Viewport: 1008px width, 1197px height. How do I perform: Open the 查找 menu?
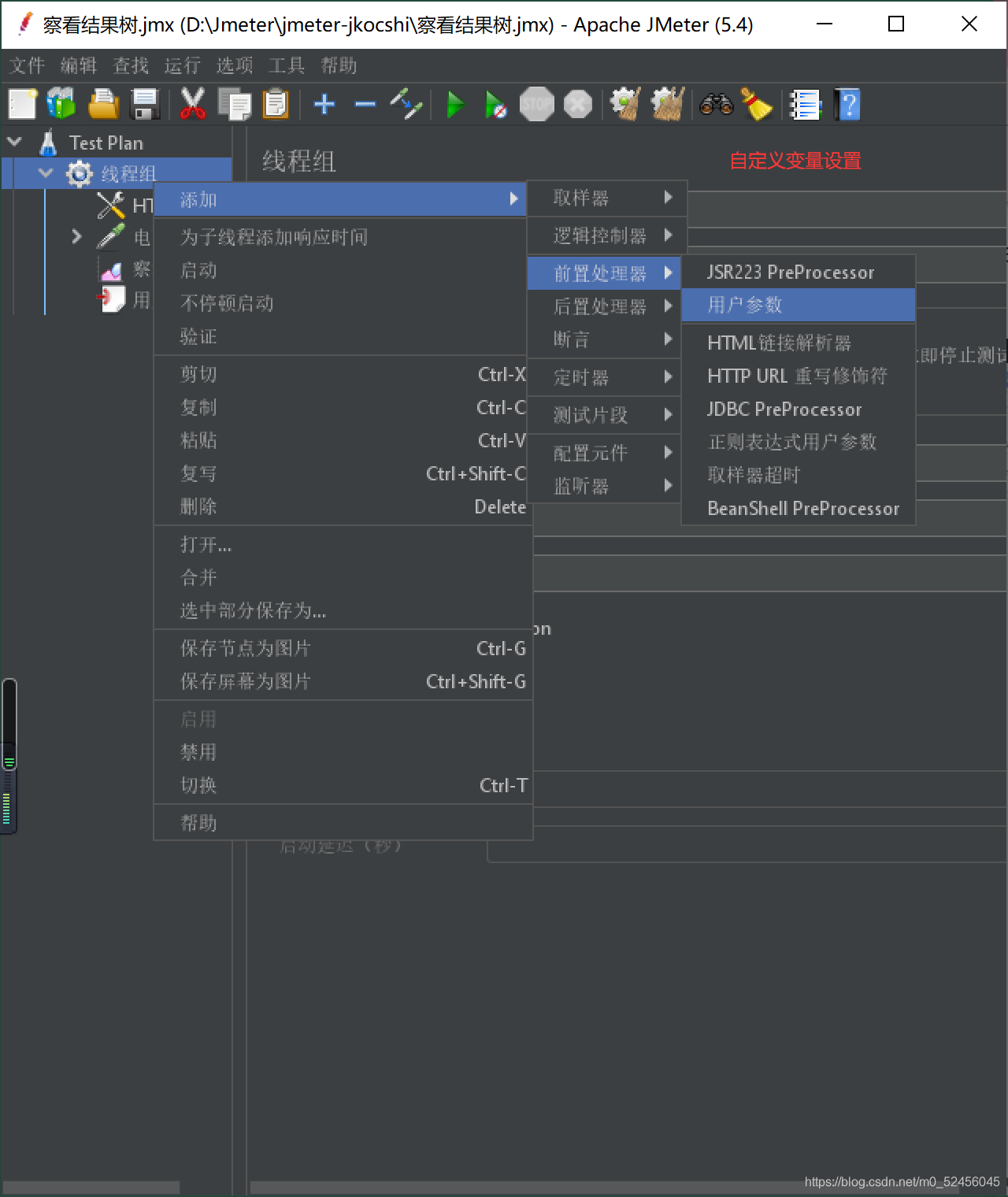131,65
